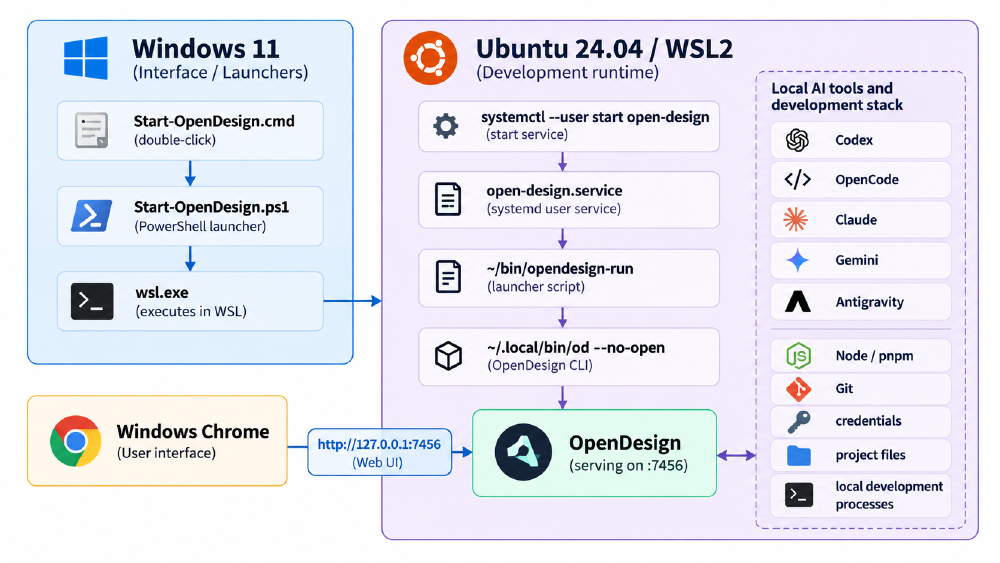Click the '(launcher script)' caption
The height and width of the screenshot is (563, 1000).
tap(536, 287)
